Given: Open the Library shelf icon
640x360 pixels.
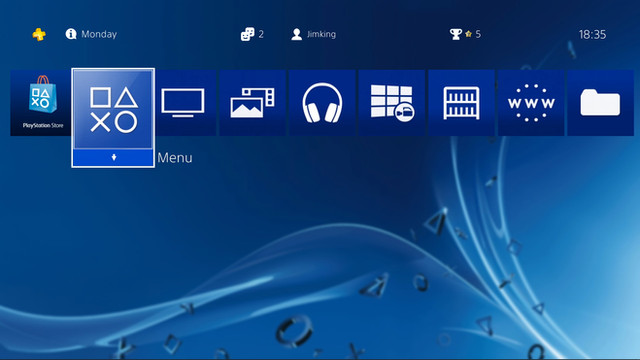Looking at the screenshot, I should (x=461, y=102).
